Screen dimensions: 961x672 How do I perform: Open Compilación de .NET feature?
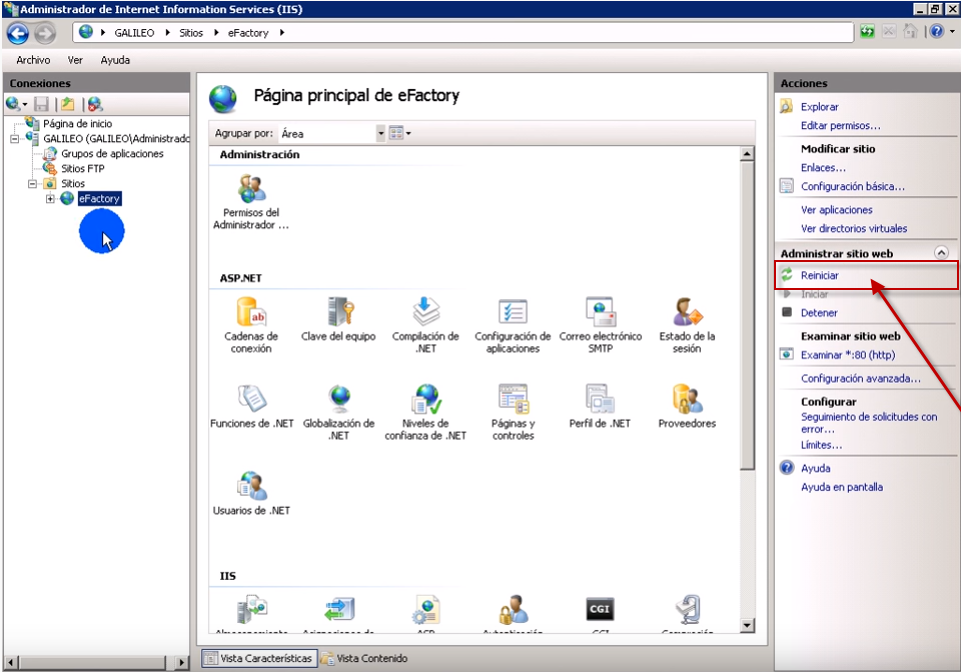point(425,325)
